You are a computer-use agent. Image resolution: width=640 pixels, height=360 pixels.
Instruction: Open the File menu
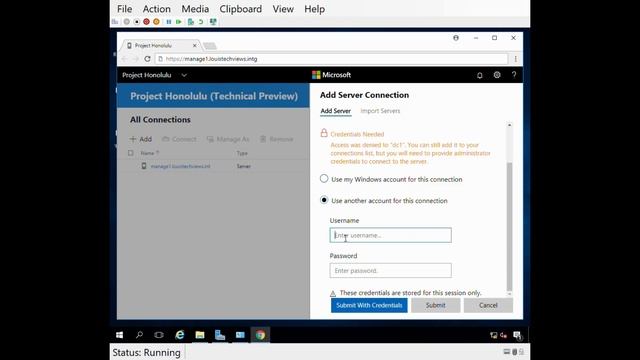click(124, 9)
